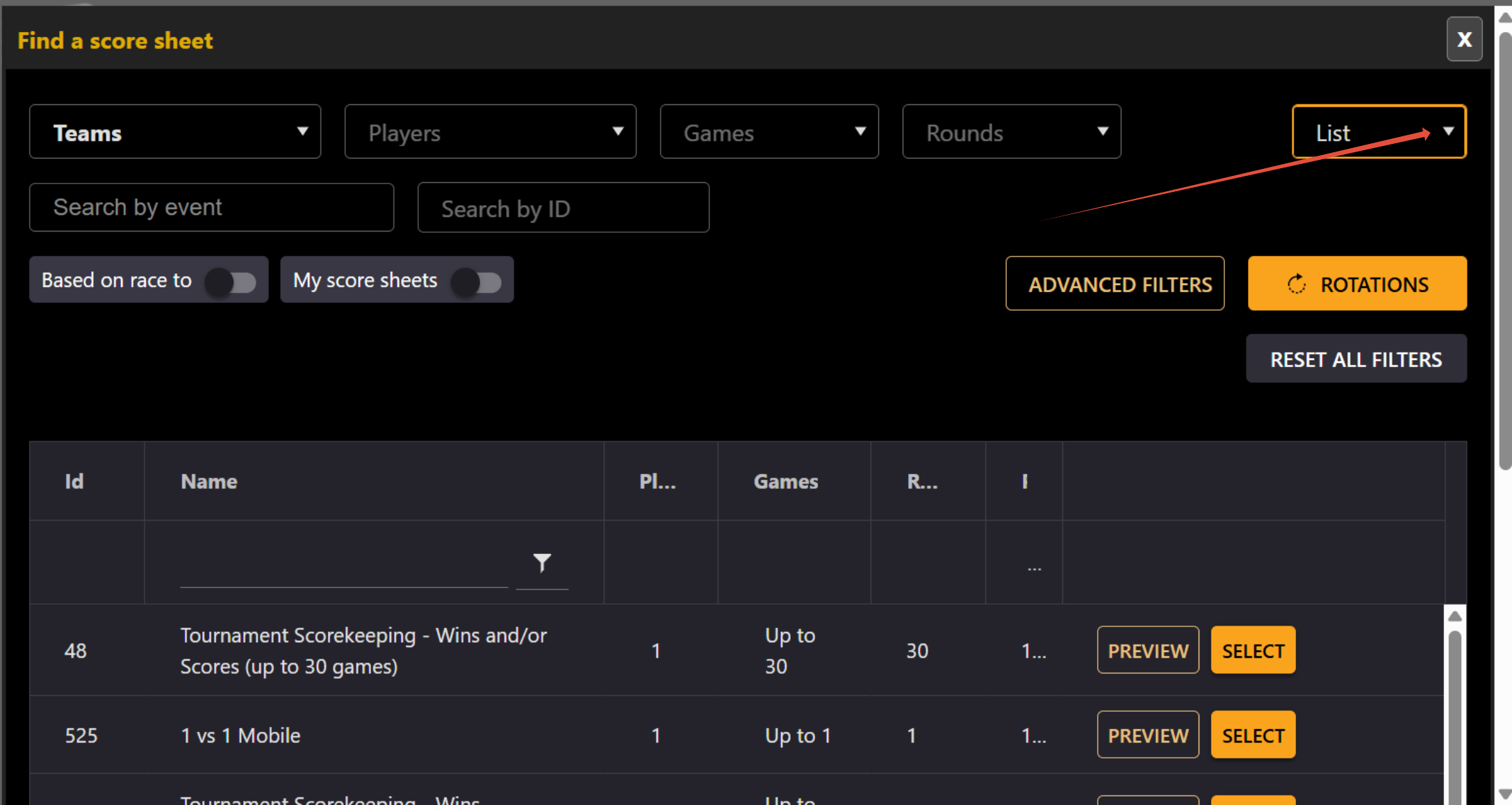This screenshot has height=805, width=1512.
Task: Click the ellipsis filter in the last narrow column
Action: coord(1034,568)
